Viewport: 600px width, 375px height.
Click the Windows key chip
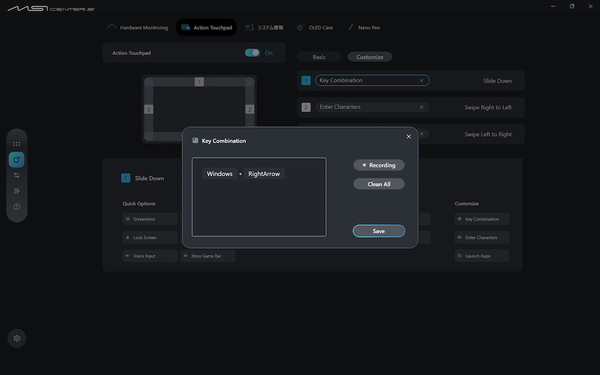click(220, 174)
